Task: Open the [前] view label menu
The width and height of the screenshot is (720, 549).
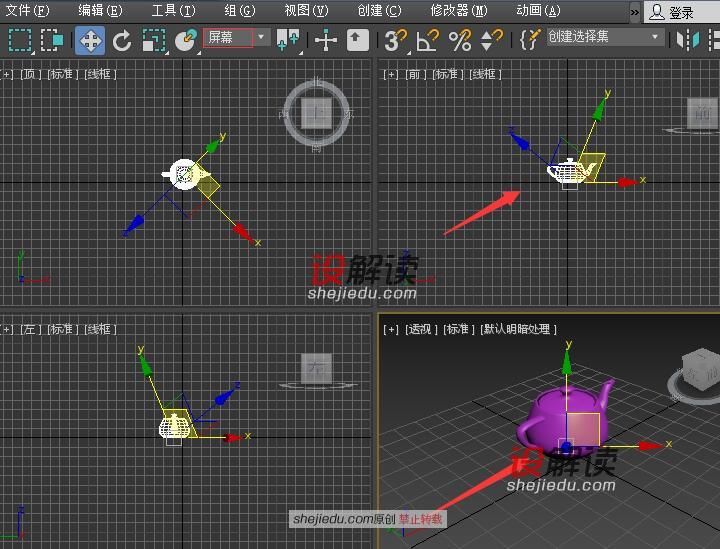Action: pyautogui.click(x=416, y=74)
